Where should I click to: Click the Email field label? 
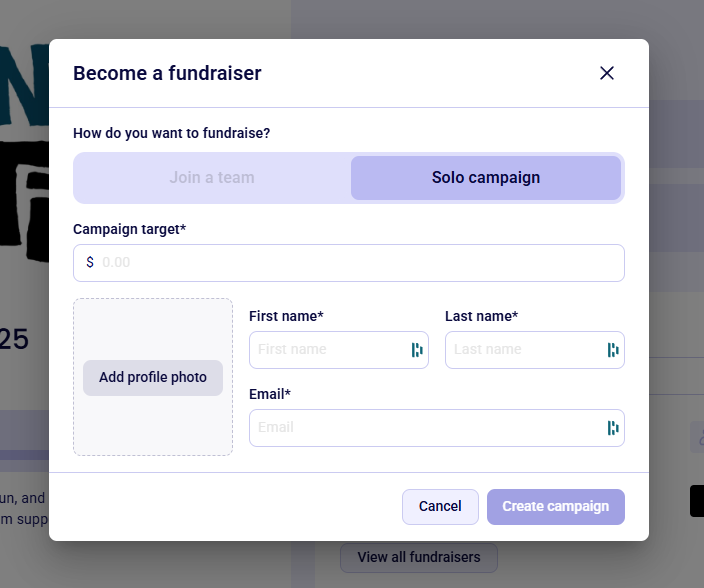coord(270,394)
